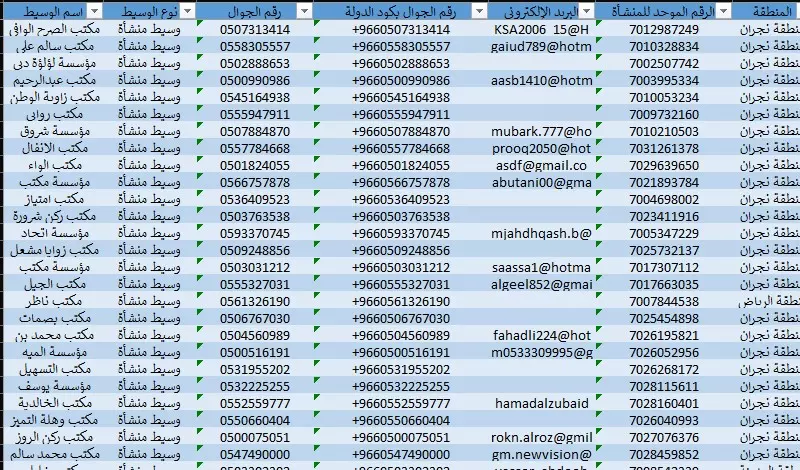This screenshot has width=800, height=470.
Task: Select the نوع الوسيط header cell
Action: [x=149, y=11]
